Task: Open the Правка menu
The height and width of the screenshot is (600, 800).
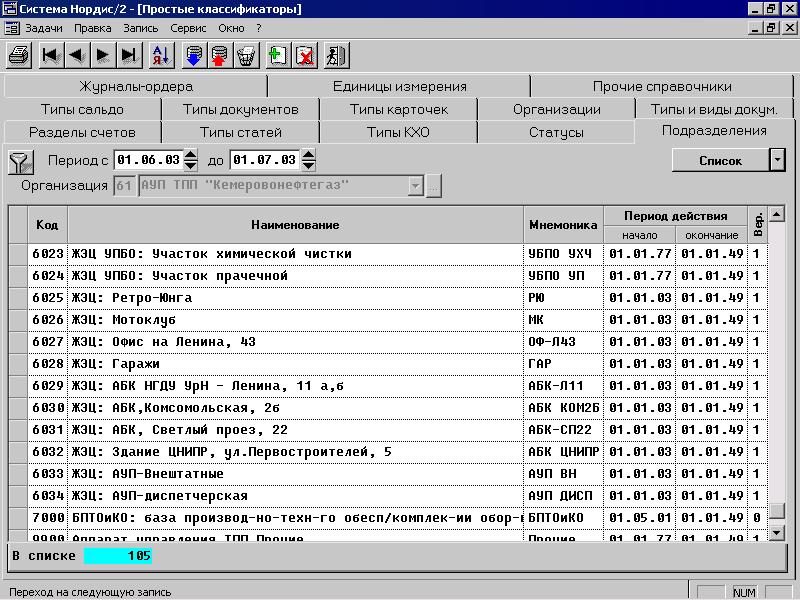Action: [93, 28]
